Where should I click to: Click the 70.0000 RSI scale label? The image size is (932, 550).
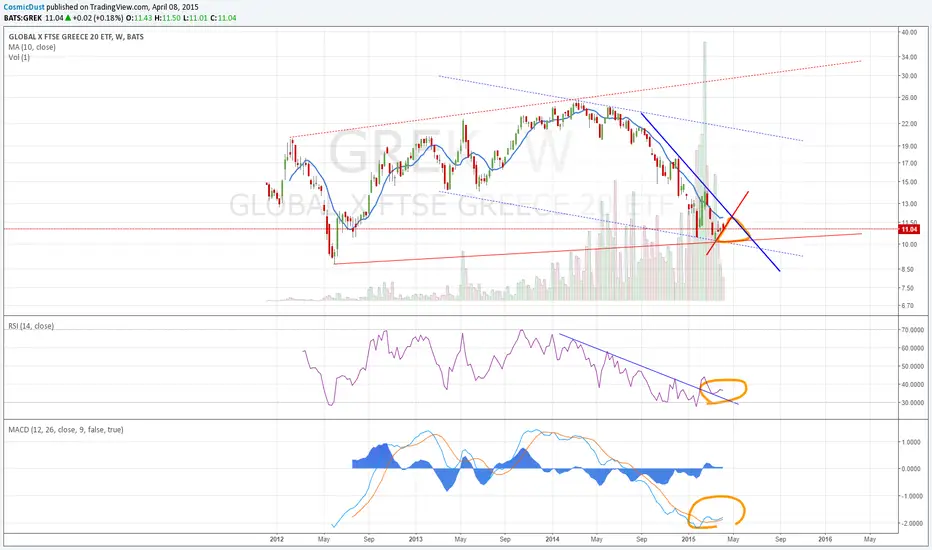pos(912,329)
